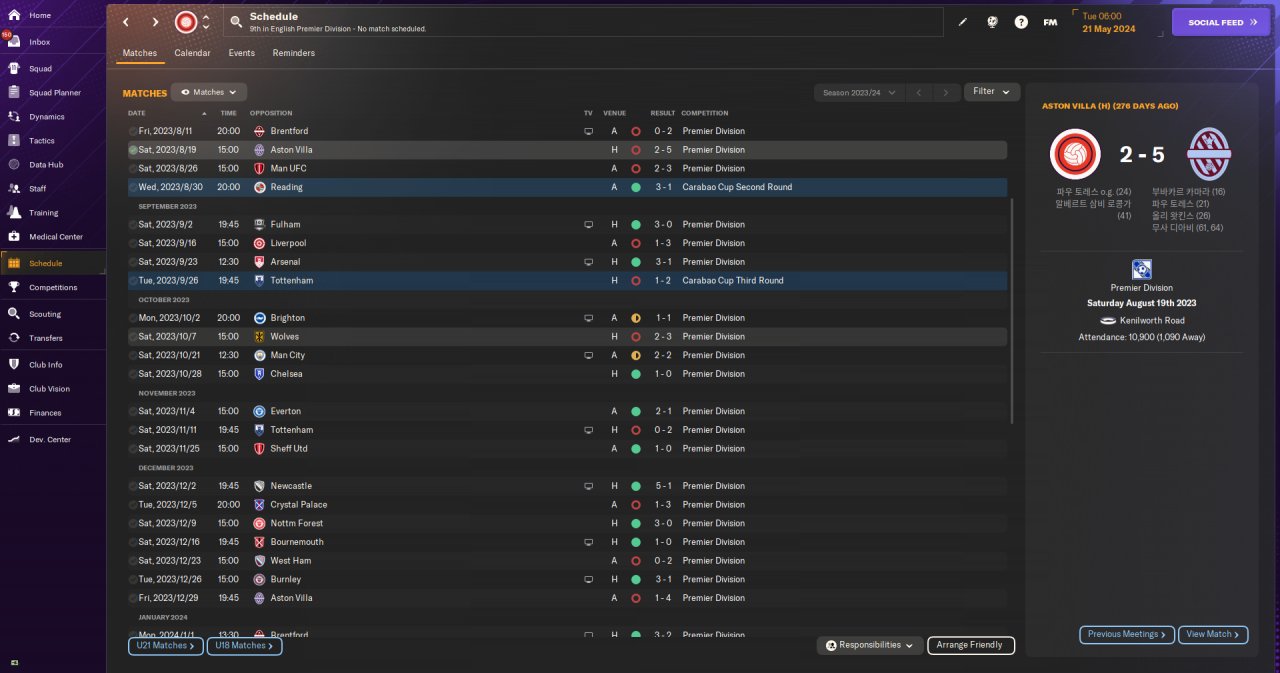Go to previous season arrow
This screenshot has height=673, width=1280.
[919, 92]
